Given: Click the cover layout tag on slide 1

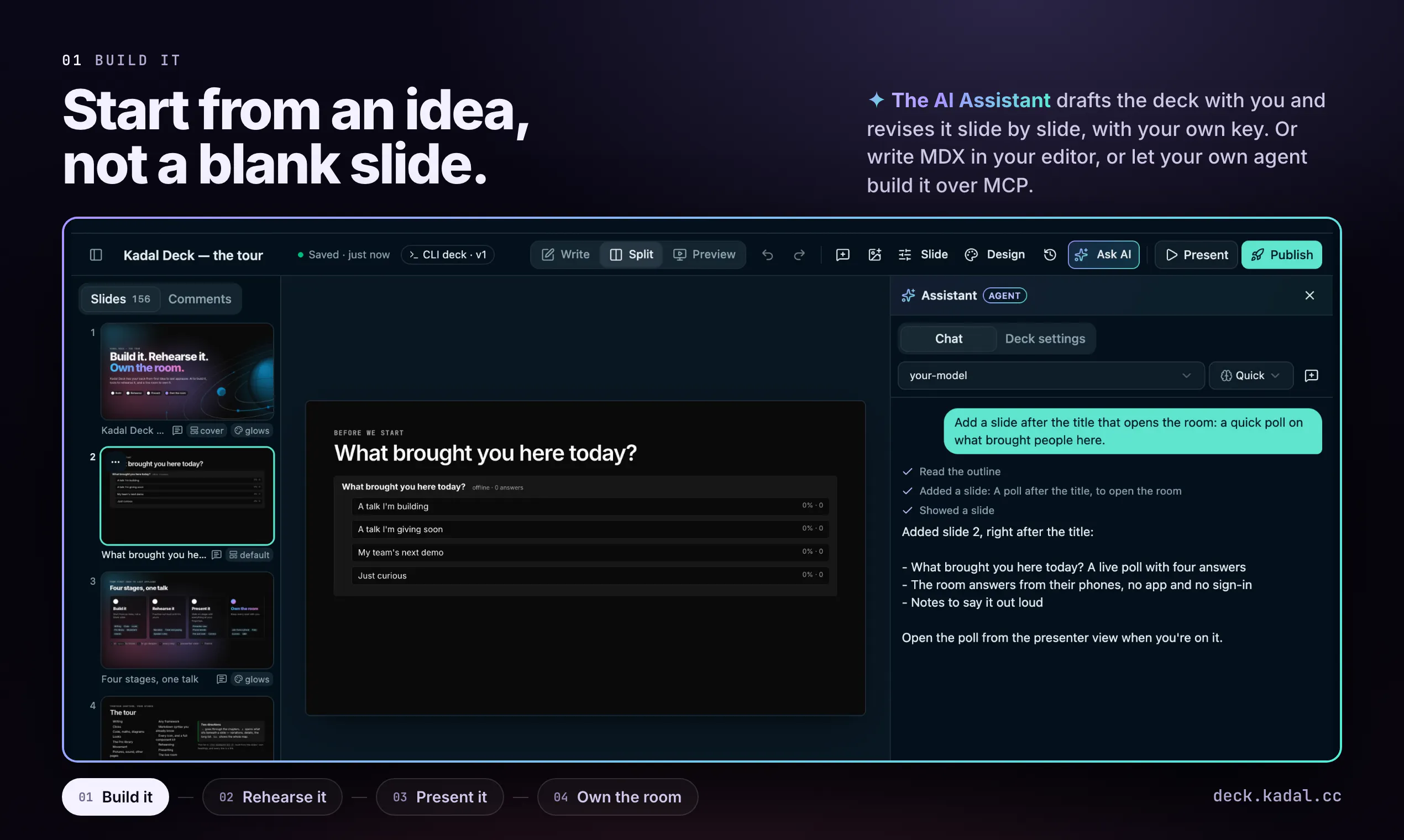Looking at the screenshot, I should pyautogui.click(x=207, y=431).
